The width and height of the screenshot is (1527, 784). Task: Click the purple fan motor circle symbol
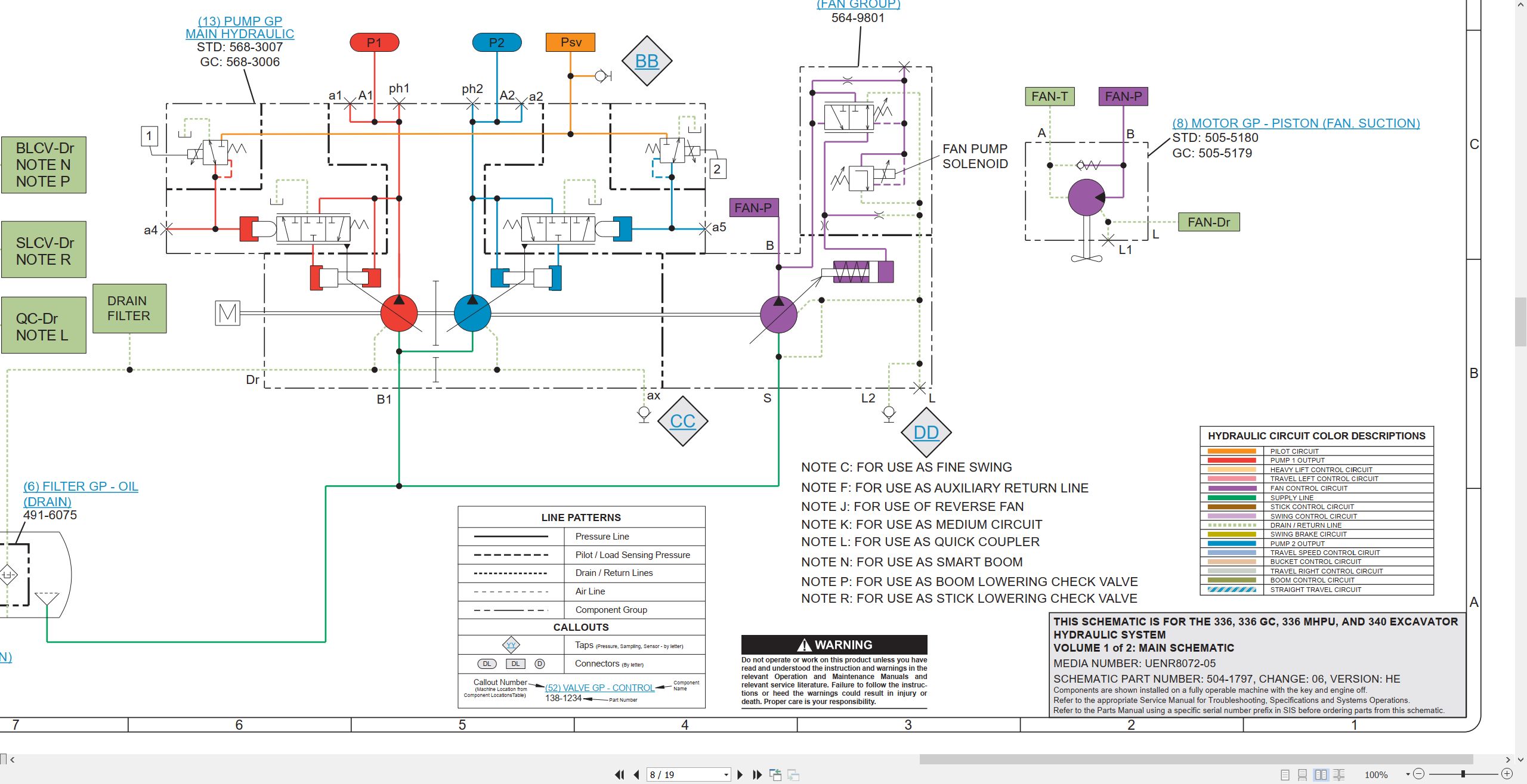[x=1086, y=197]
